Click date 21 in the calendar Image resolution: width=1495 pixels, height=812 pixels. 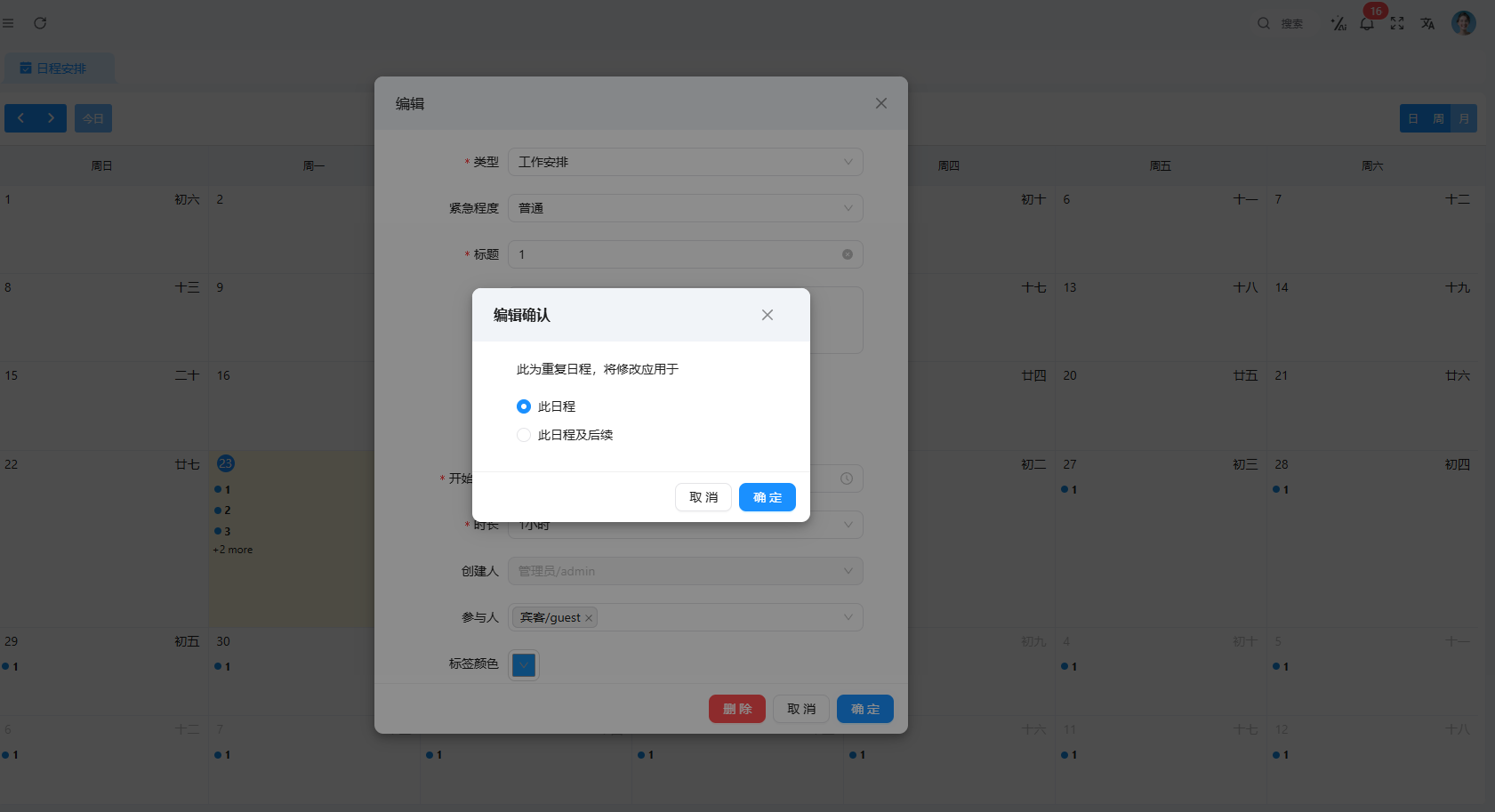1282,375
